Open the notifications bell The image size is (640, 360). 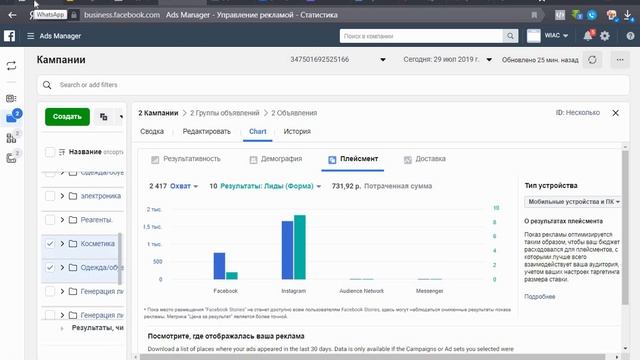[x=588, y=36]
